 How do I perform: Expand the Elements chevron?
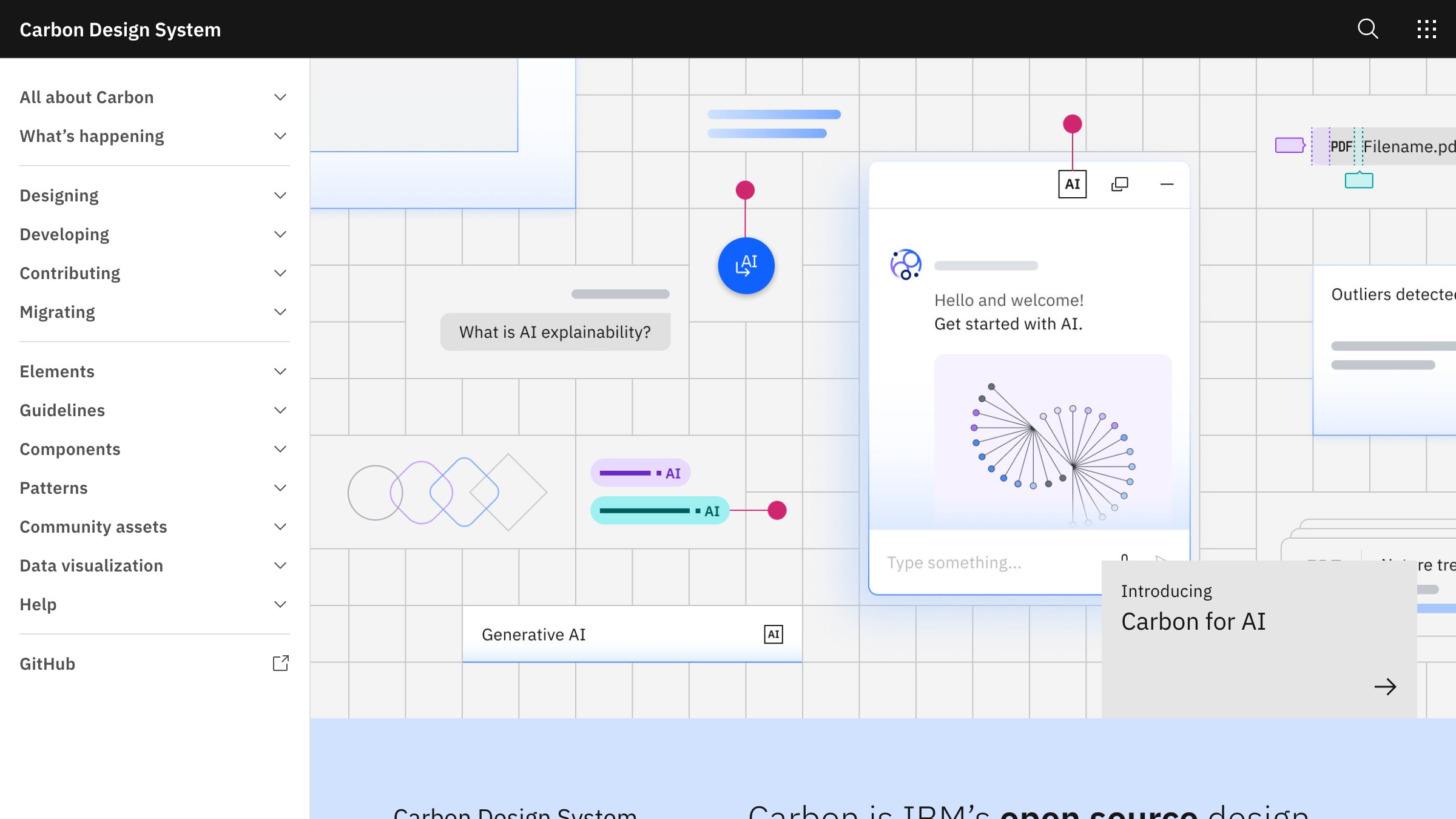pyautogui.click(x=280, y=371)
